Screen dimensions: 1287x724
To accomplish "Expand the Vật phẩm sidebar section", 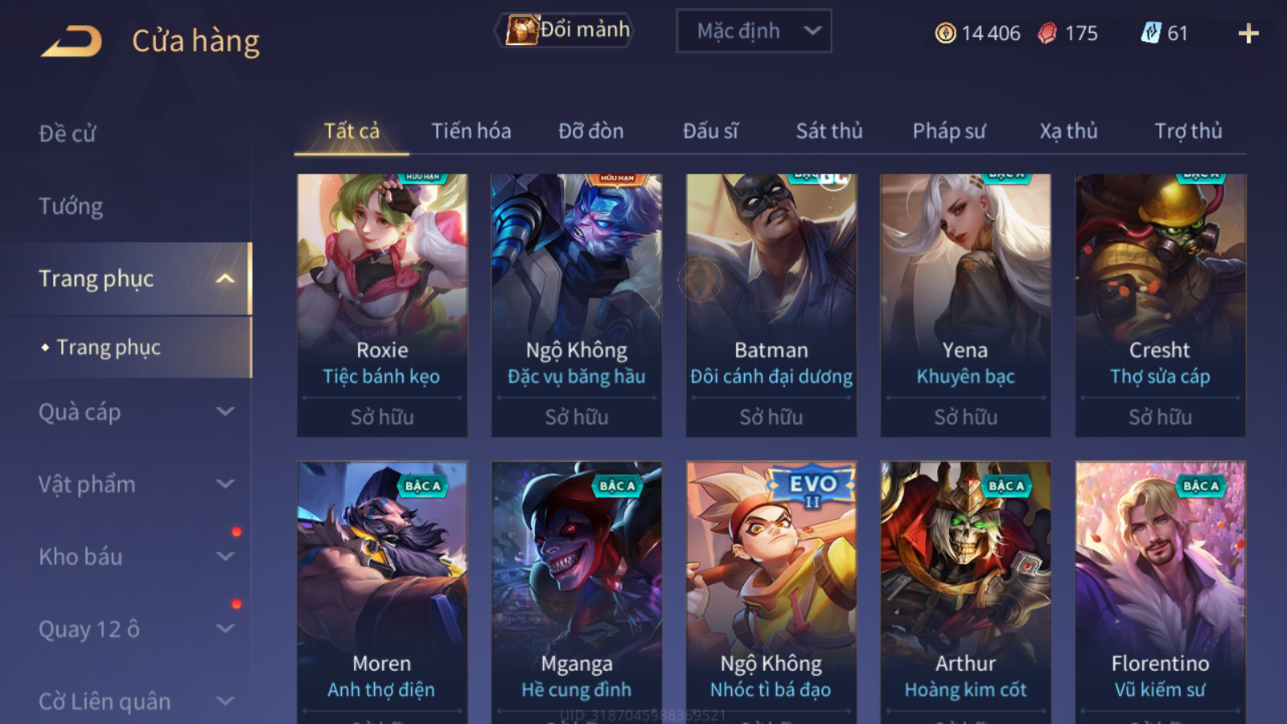I will click(x=226, y=484).
